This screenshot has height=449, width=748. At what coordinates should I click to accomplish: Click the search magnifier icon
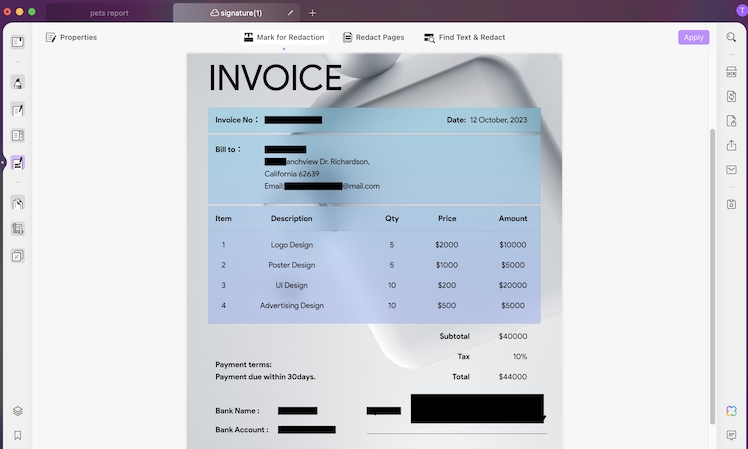point(731,37)
